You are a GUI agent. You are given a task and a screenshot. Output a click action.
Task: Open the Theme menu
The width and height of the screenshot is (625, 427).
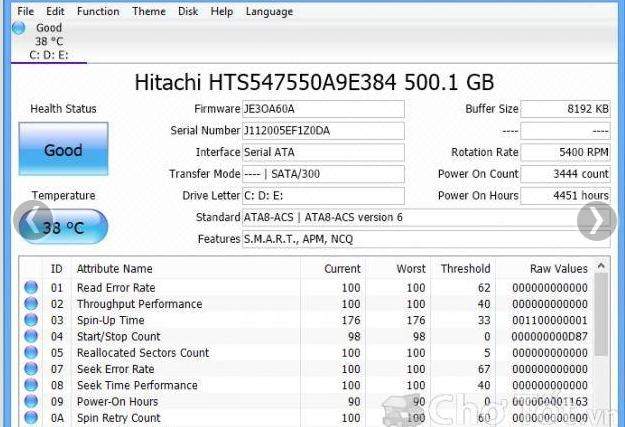[x=149, y=11]
